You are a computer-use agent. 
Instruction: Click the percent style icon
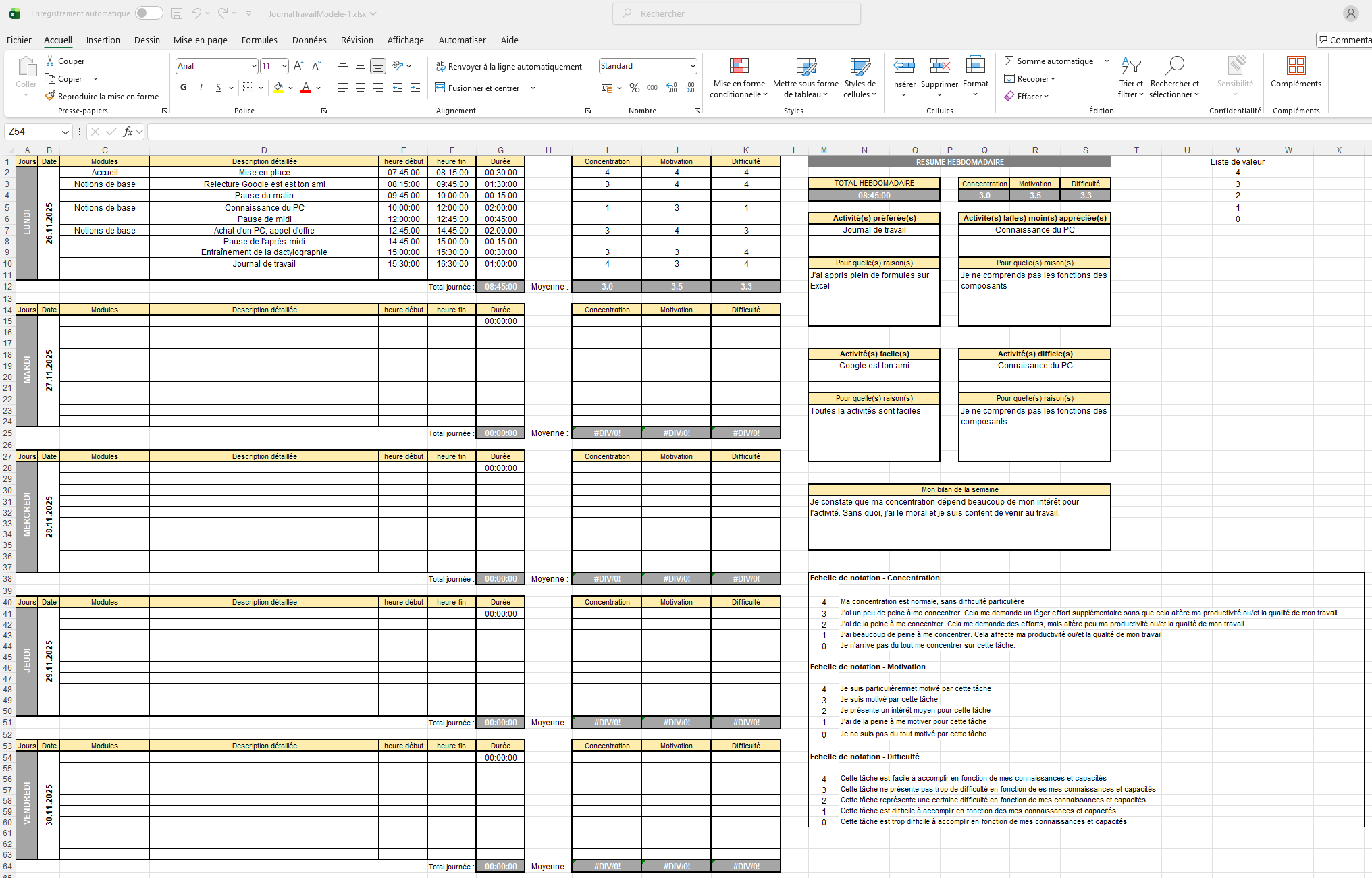pyautogui.click(x=634, y=88)
